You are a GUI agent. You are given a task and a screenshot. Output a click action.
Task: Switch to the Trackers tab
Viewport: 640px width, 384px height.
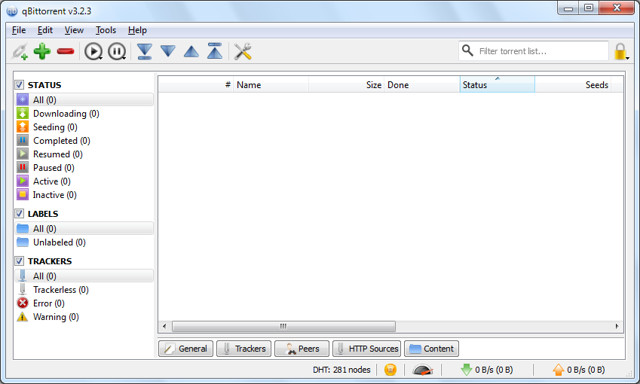coord(244,348)
